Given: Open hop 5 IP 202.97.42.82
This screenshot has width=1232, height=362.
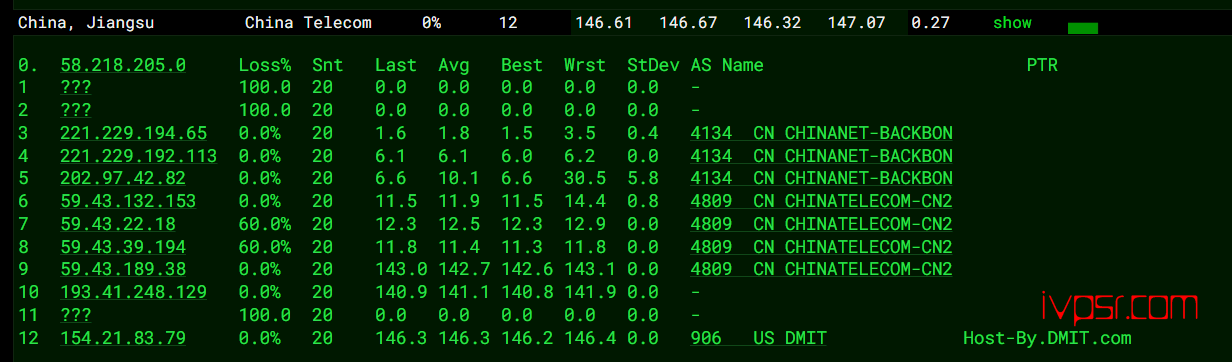Looking at the screenshot, I should click(123, 178).
